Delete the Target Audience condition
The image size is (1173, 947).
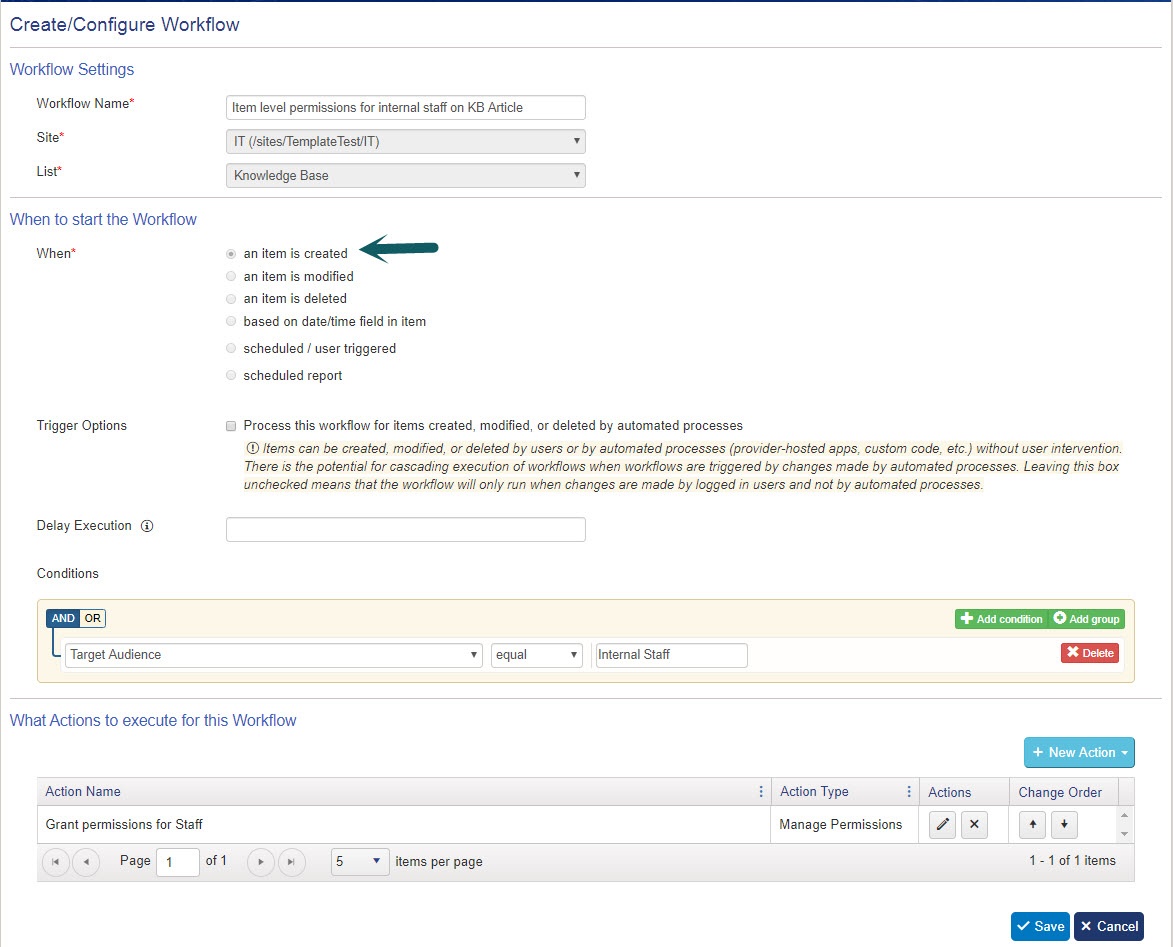[x=1089, y=653]
